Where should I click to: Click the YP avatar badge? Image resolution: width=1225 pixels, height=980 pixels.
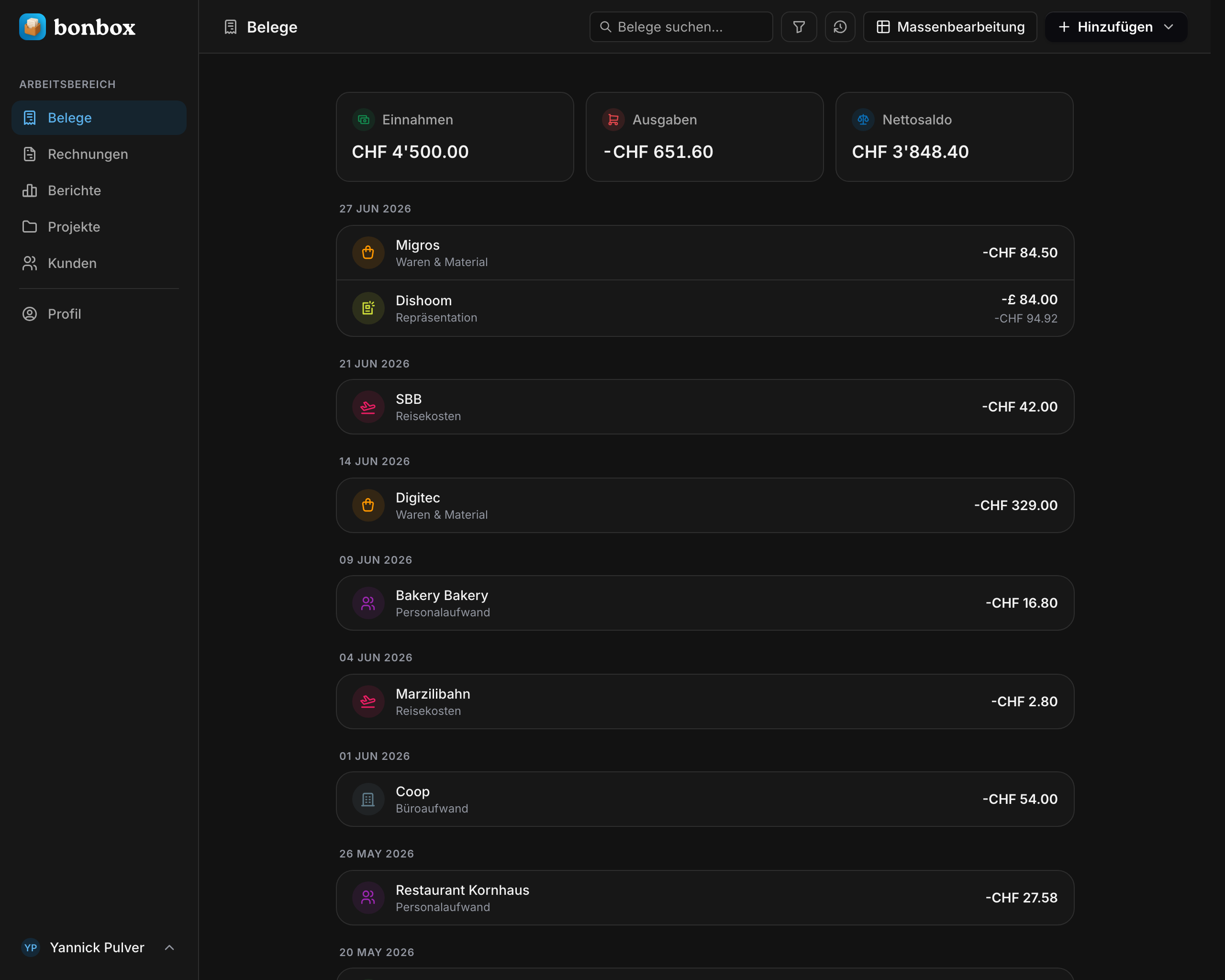click(x=31, y=947)
